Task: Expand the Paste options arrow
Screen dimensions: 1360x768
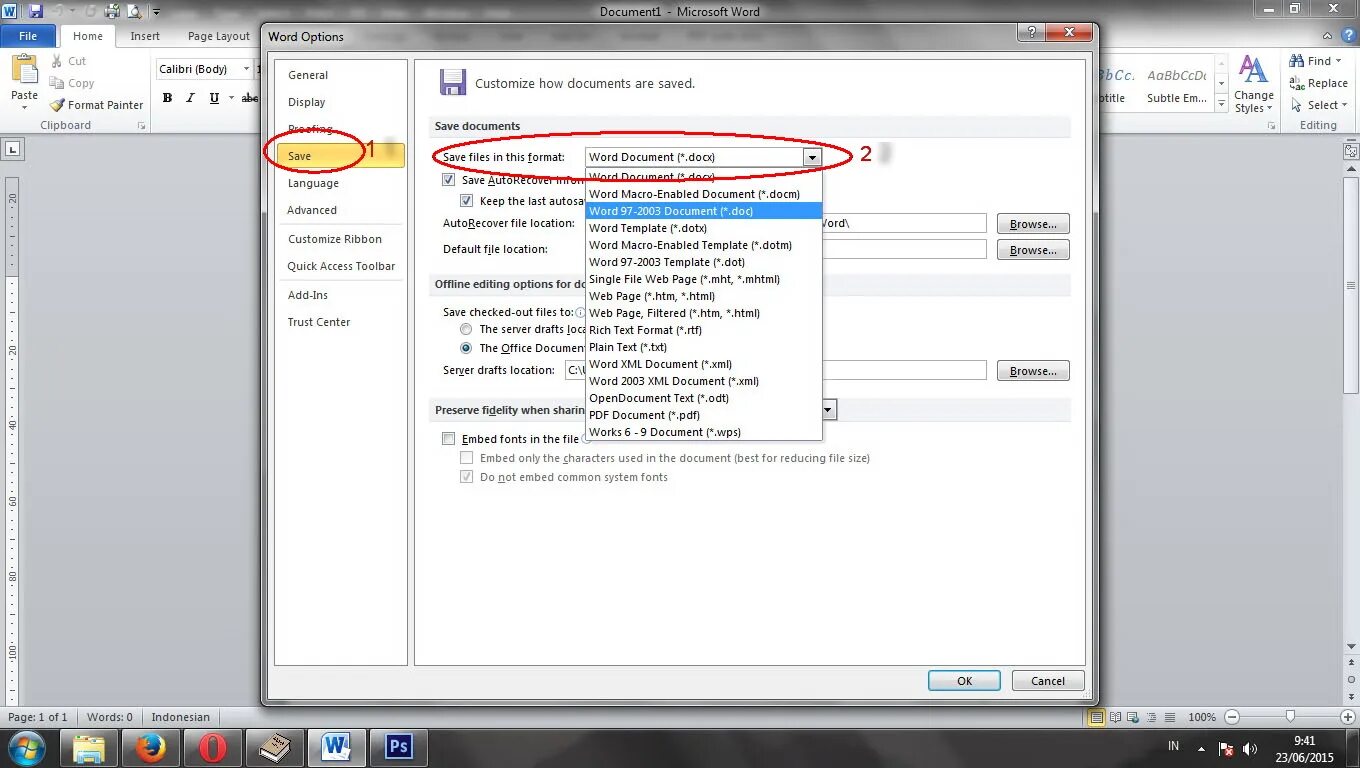Action: click(x=24, y=109)
